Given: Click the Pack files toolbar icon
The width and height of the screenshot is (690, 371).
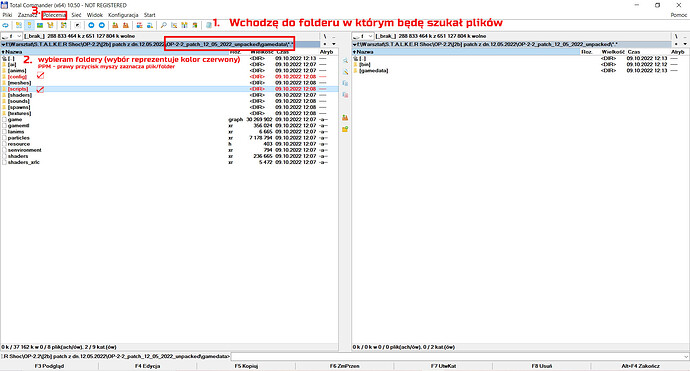Looking at the screenshot, I should coord(115,26).
